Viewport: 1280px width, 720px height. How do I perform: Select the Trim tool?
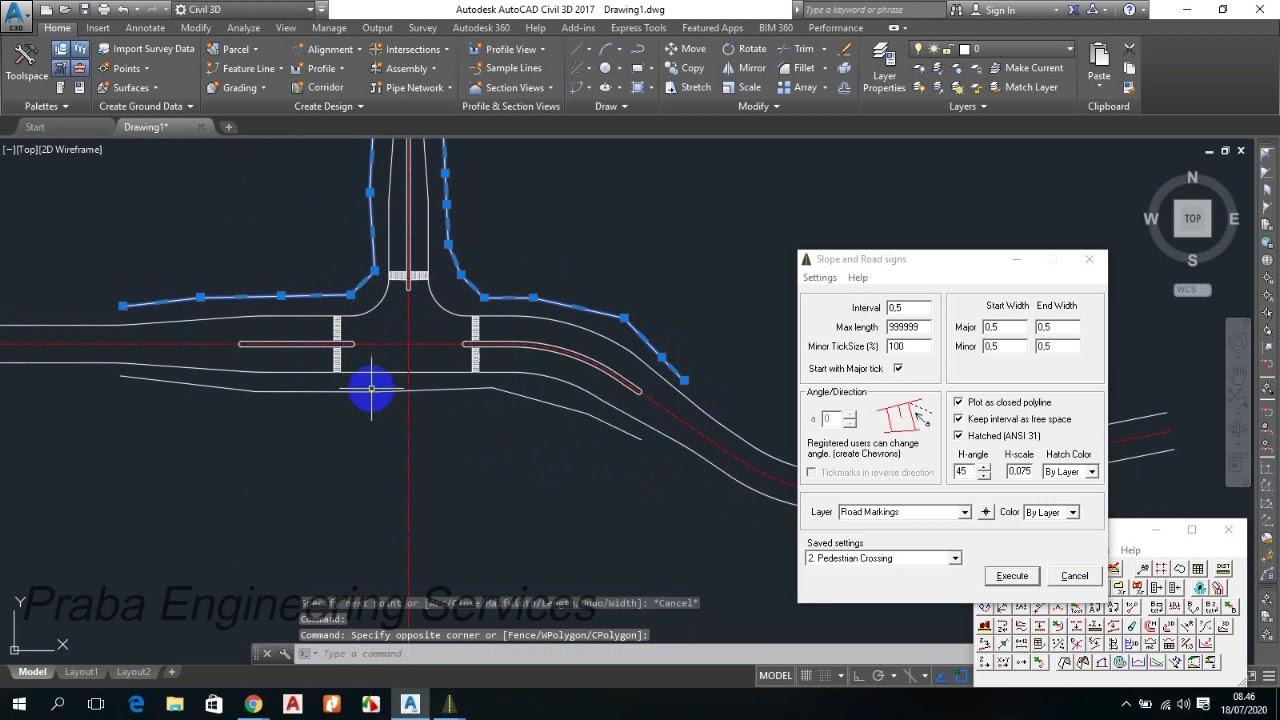coord(796,49)
